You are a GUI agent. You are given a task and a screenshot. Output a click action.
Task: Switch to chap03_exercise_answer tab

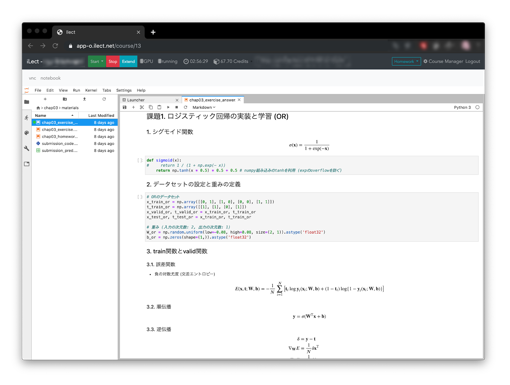click(212, 100)
